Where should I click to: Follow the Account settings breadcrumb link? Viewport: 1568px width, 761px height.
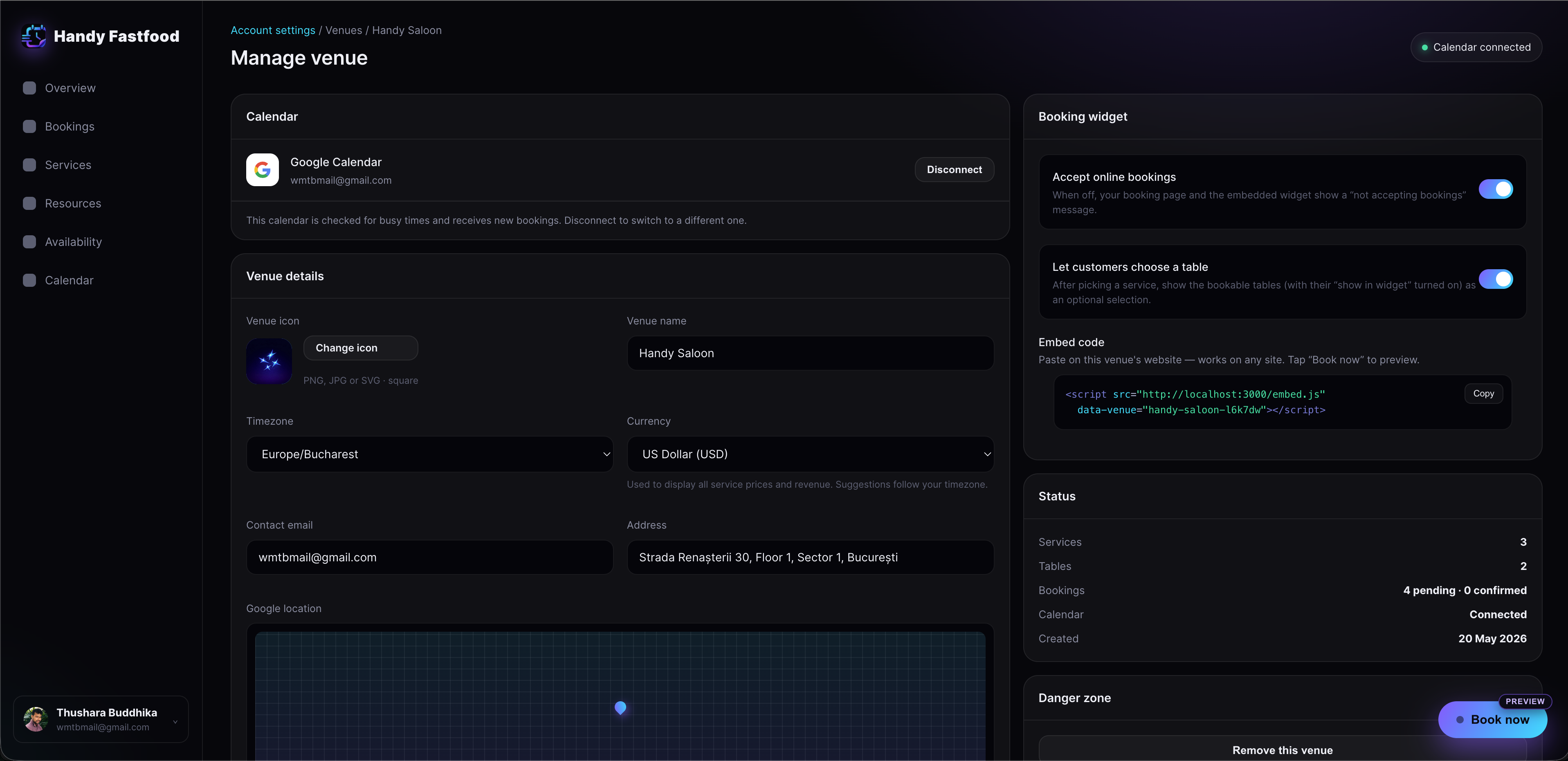pos(273,30)
